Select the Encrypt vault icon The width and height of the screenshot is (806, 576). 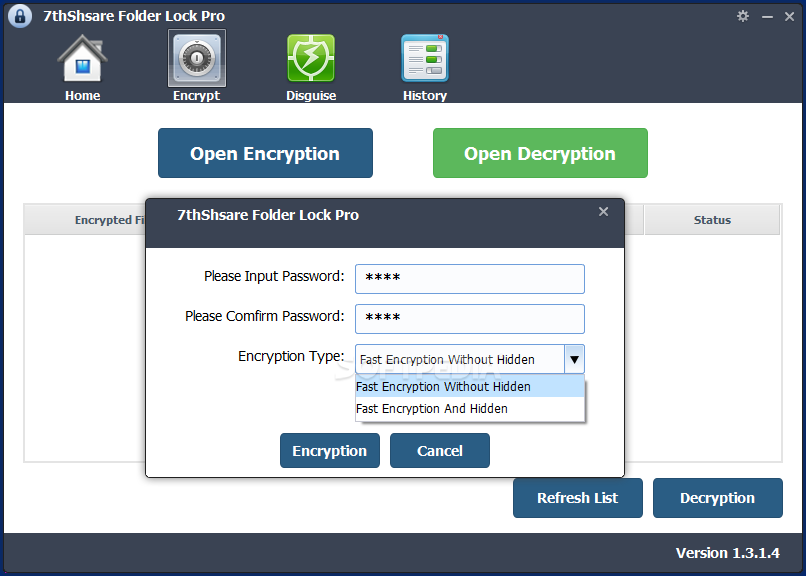point(197,58)
